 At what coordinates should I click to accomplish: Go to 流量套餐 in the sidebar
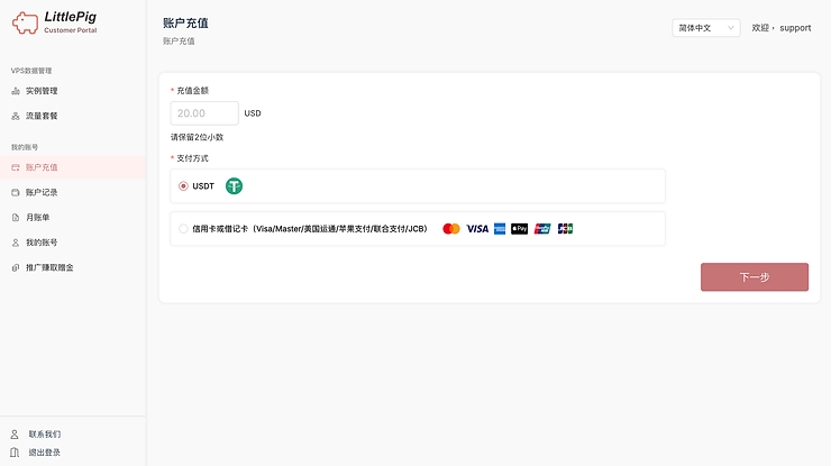click(42, 116)
